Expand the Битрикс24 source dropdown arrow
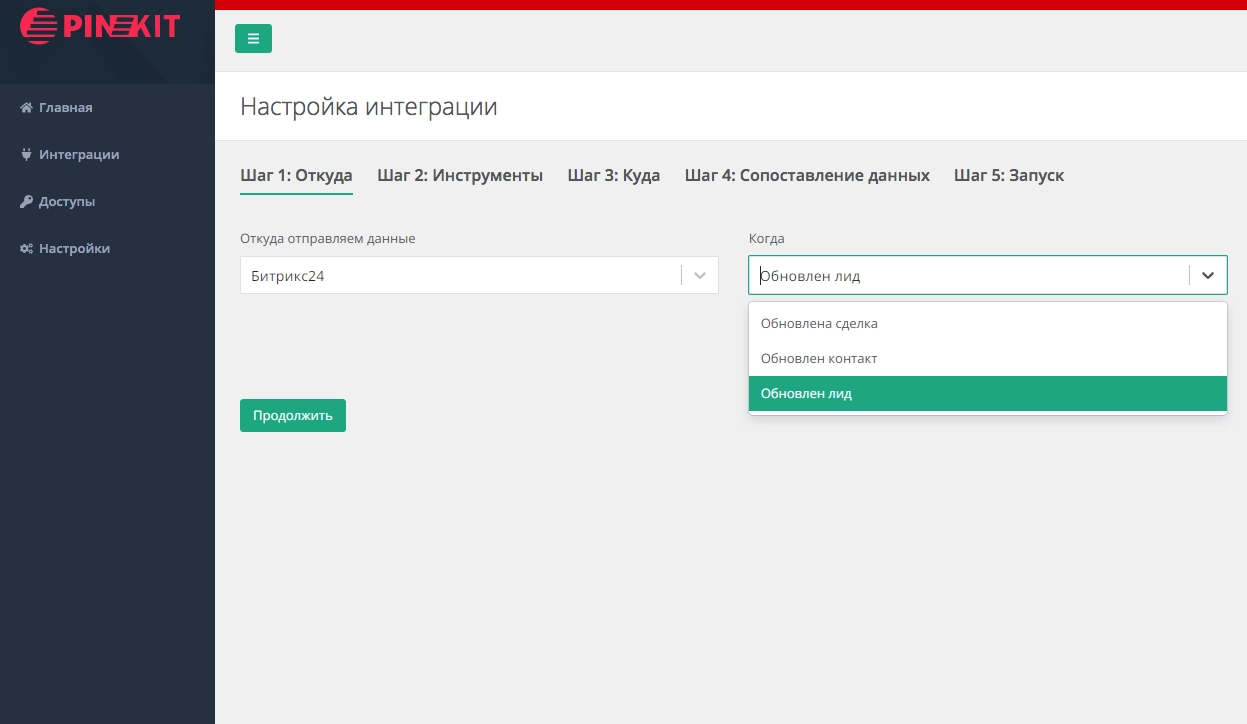 [700, 276]
